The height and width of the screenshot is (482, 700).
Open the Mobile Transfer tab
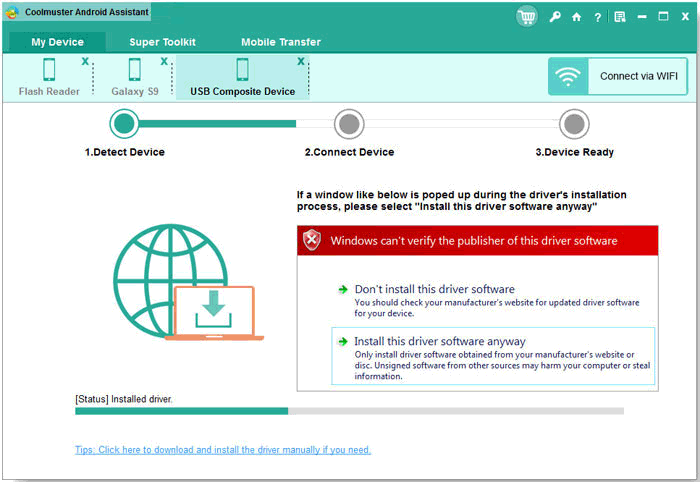281,42
